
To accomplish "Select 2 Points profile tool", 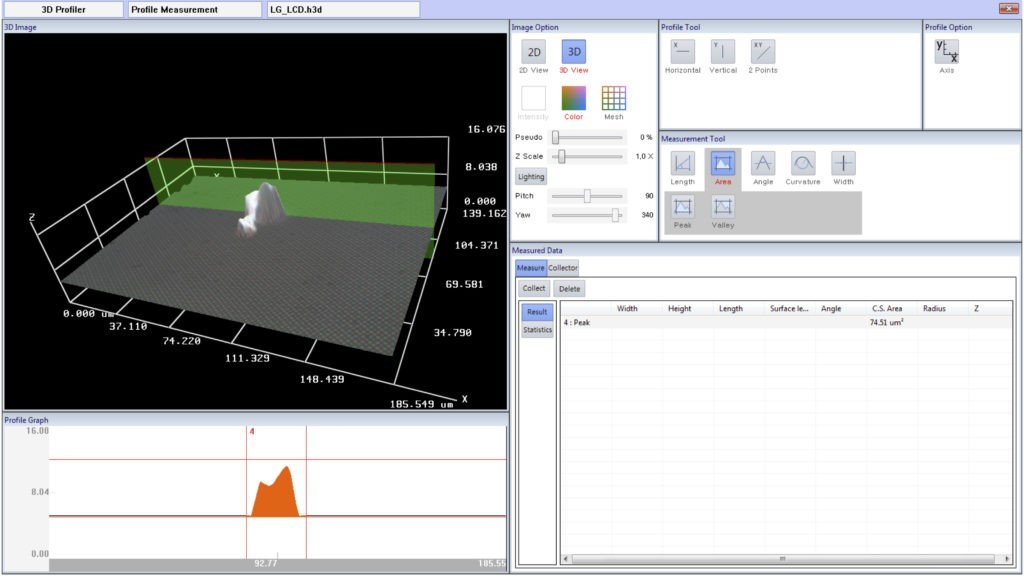I will (x=763, y=52).
